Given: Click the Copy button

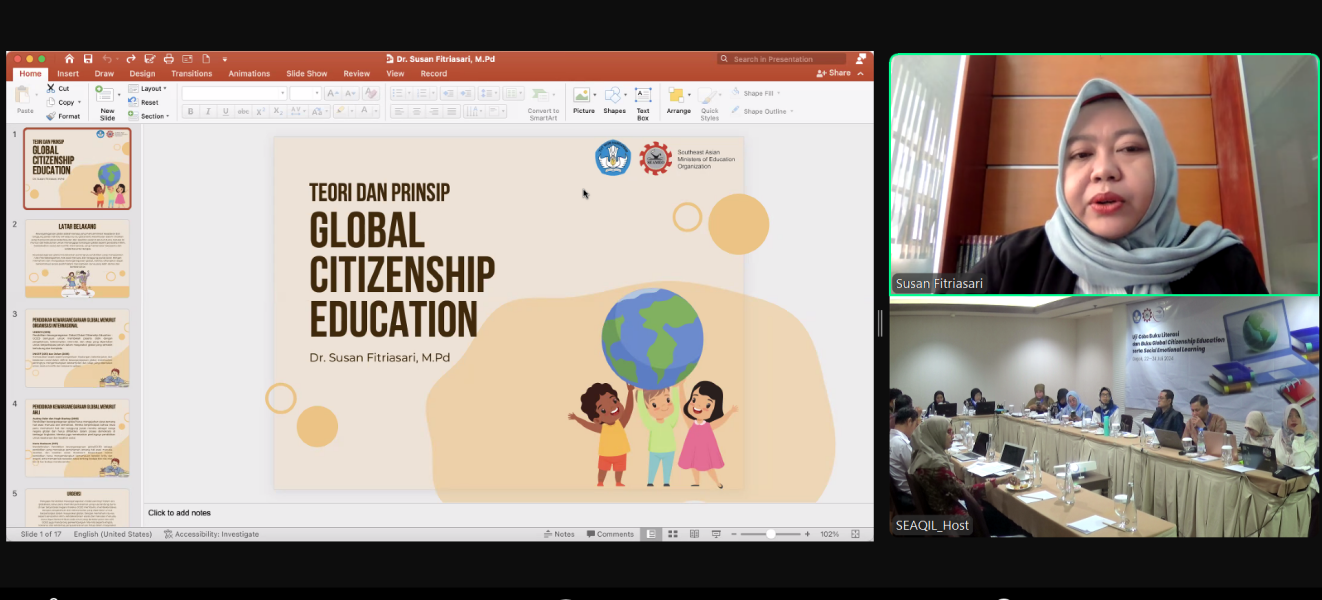Looking at the screenshot, I should [60, 102].
